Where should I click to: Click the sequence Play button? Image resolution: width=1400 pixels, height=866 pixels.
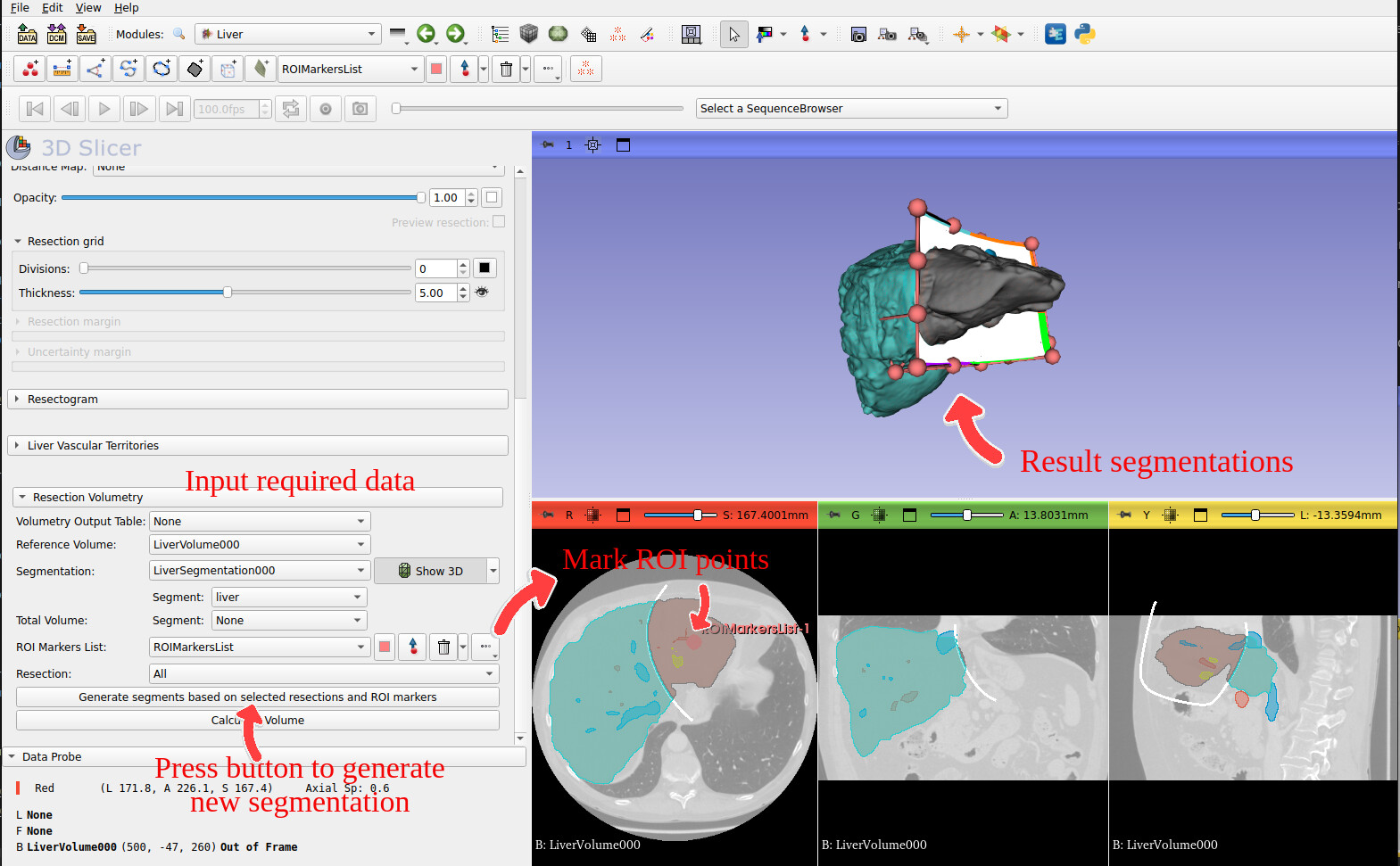pos(104,109)
